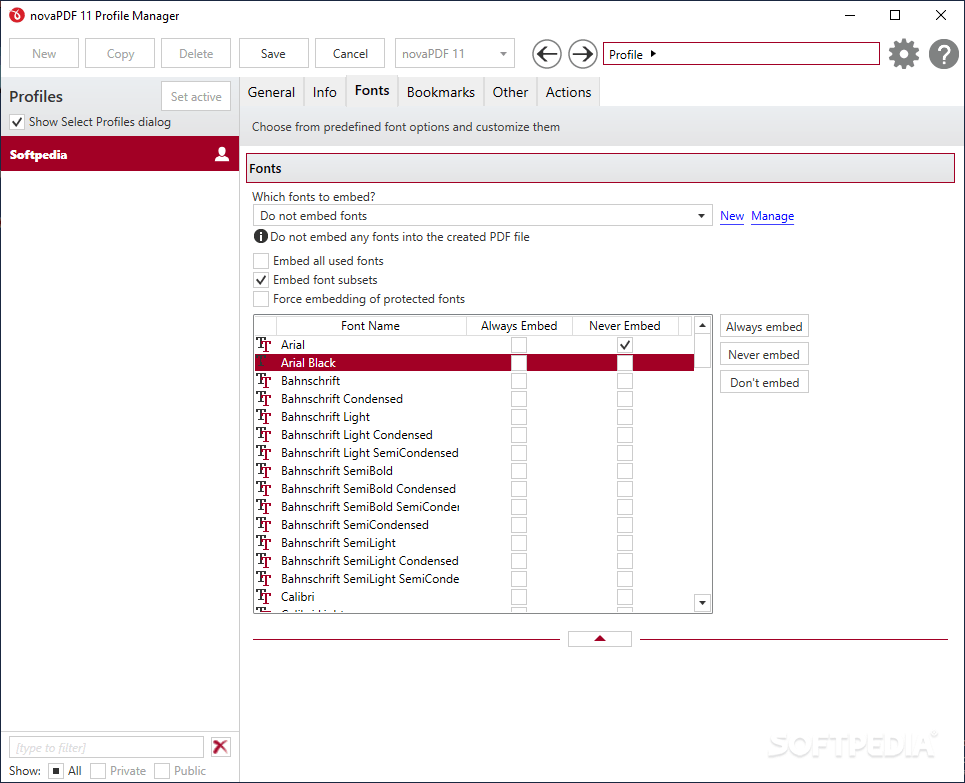965x783 pixels.
Task: Select Bahnschrift Light Condensed row
Action: [x=474, y=435]
